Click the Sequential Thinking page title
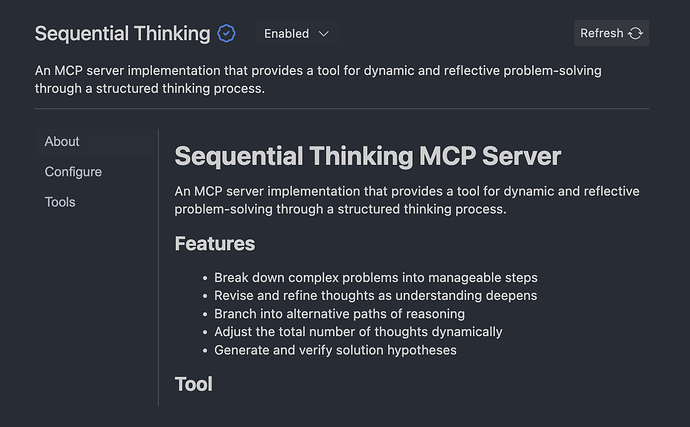Screen dimensions: 690x427 pyautogui.click(x=122, y=33)
